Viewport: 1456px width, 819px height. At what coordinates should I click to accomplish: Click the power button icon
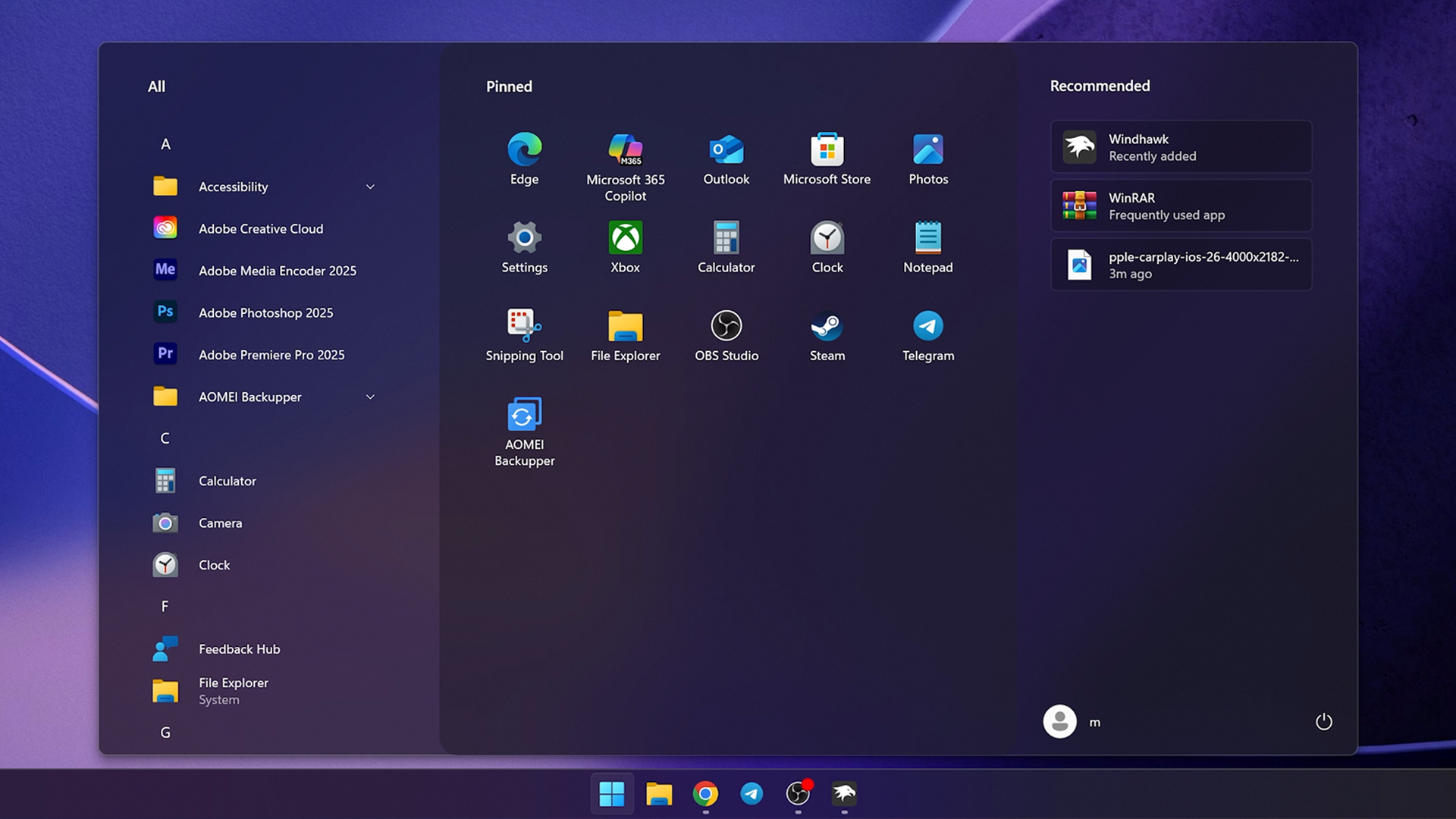(1323, 721)
